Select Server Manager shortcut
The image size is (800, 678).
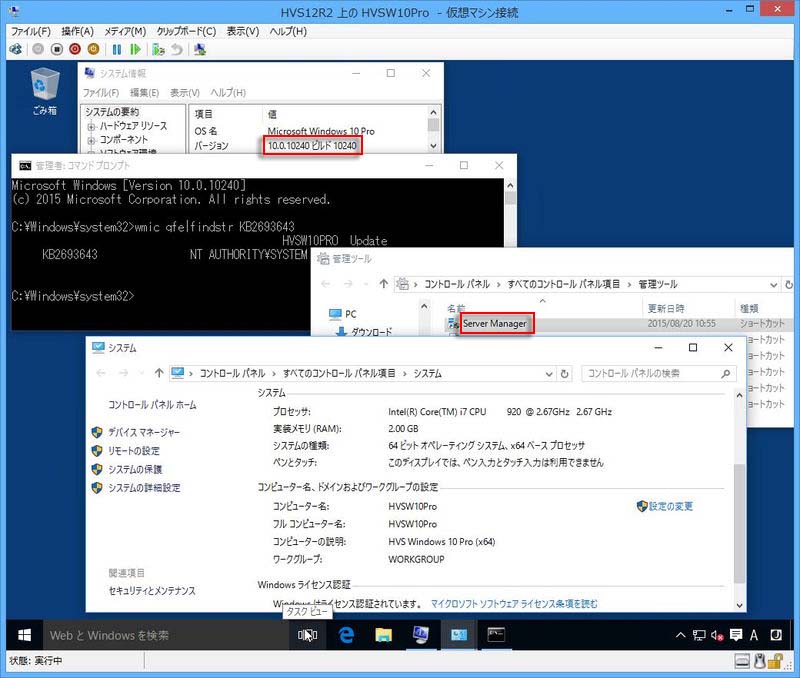click(x=494, y=323)
